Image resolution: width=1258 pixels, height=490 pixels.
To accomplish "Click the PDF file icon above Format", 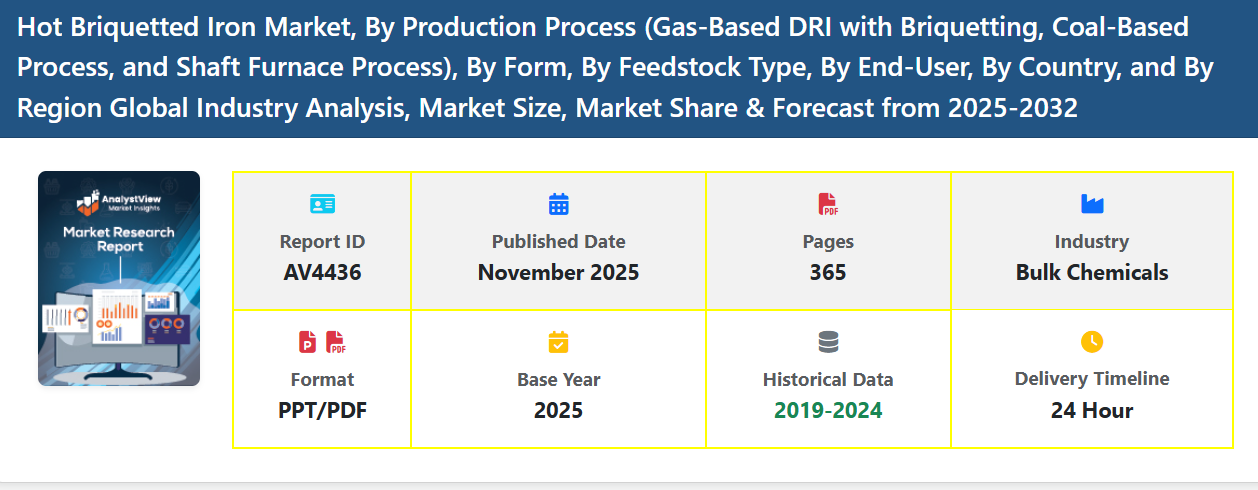I will coord(336,342).
